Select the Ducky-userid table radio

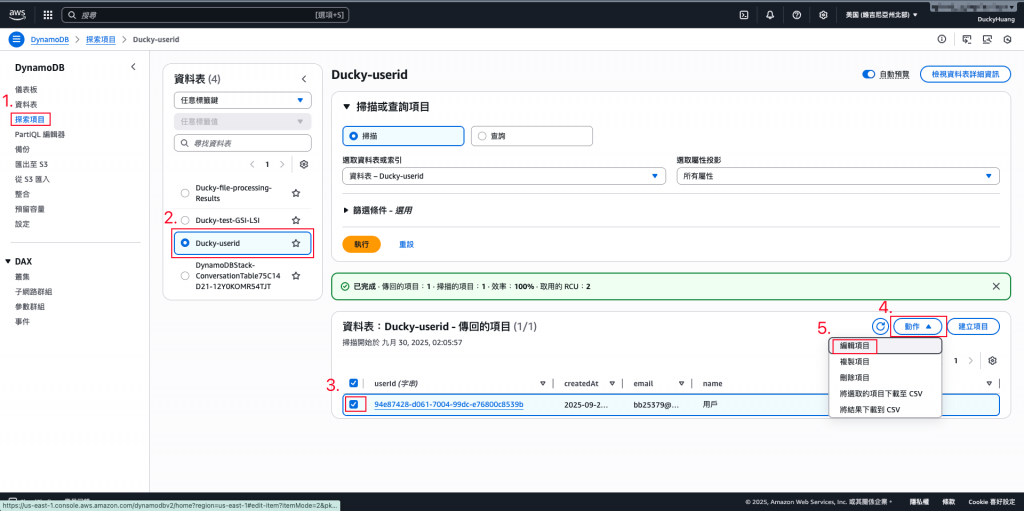tap(185, 243)
